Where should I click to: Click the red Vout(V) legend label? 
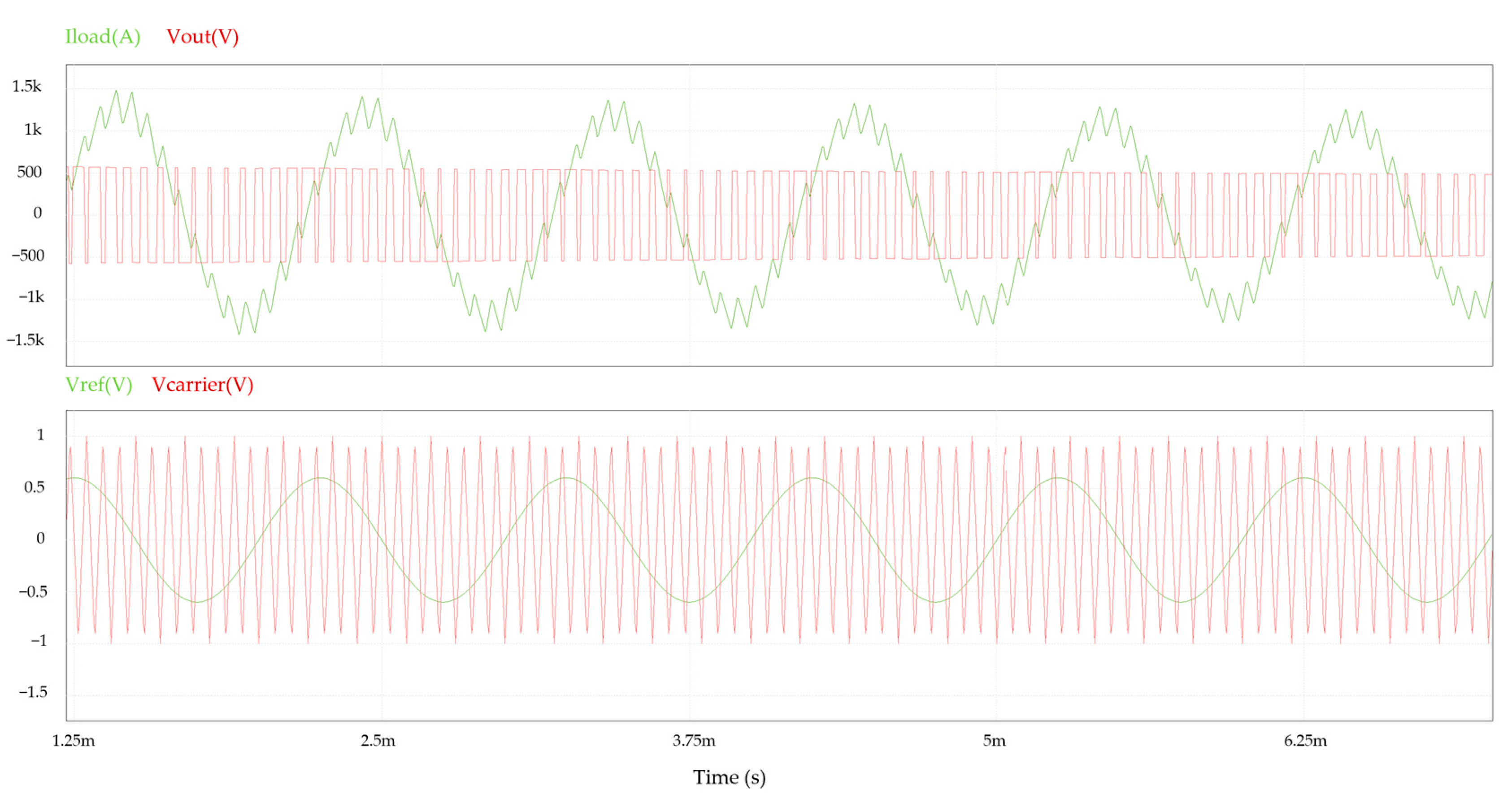click(203, 36)
